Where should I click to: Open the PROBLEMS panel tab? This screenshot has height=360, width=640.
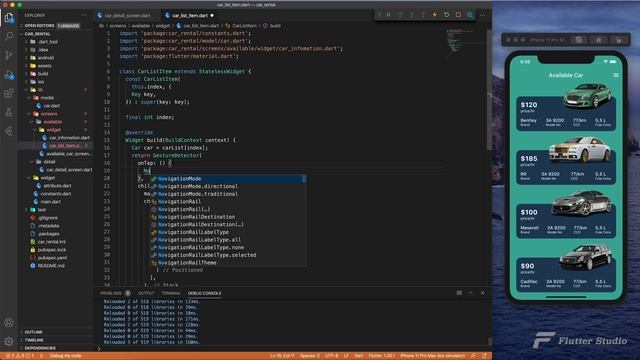(x=115, y=293)
